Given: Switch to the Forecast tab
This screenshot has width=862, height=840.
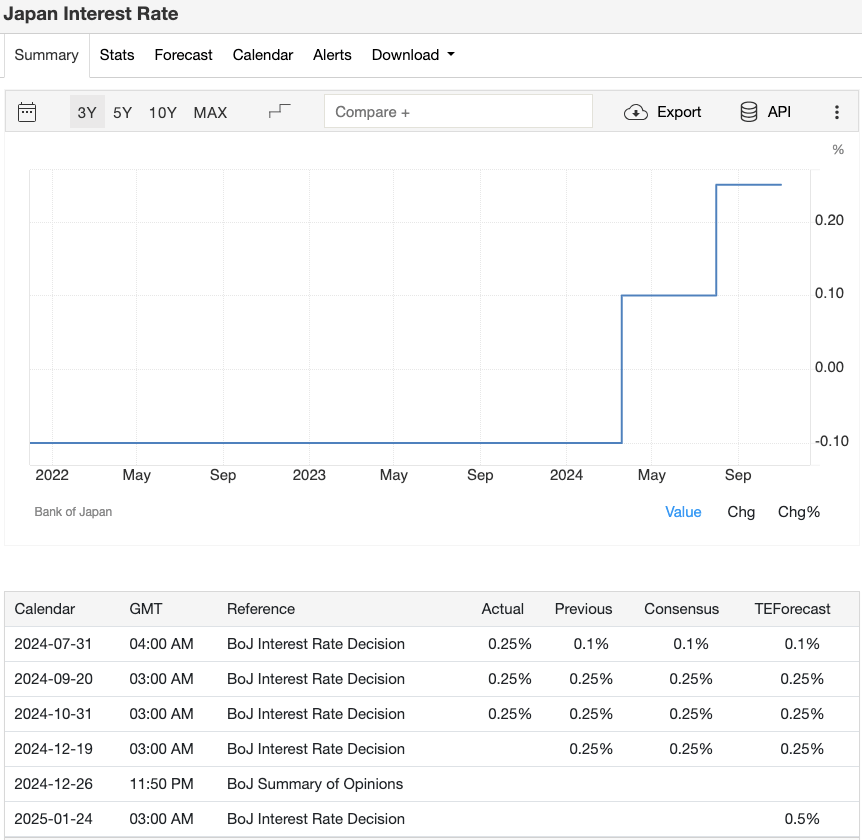Looking at the screenshot, I should pos(183,55).
